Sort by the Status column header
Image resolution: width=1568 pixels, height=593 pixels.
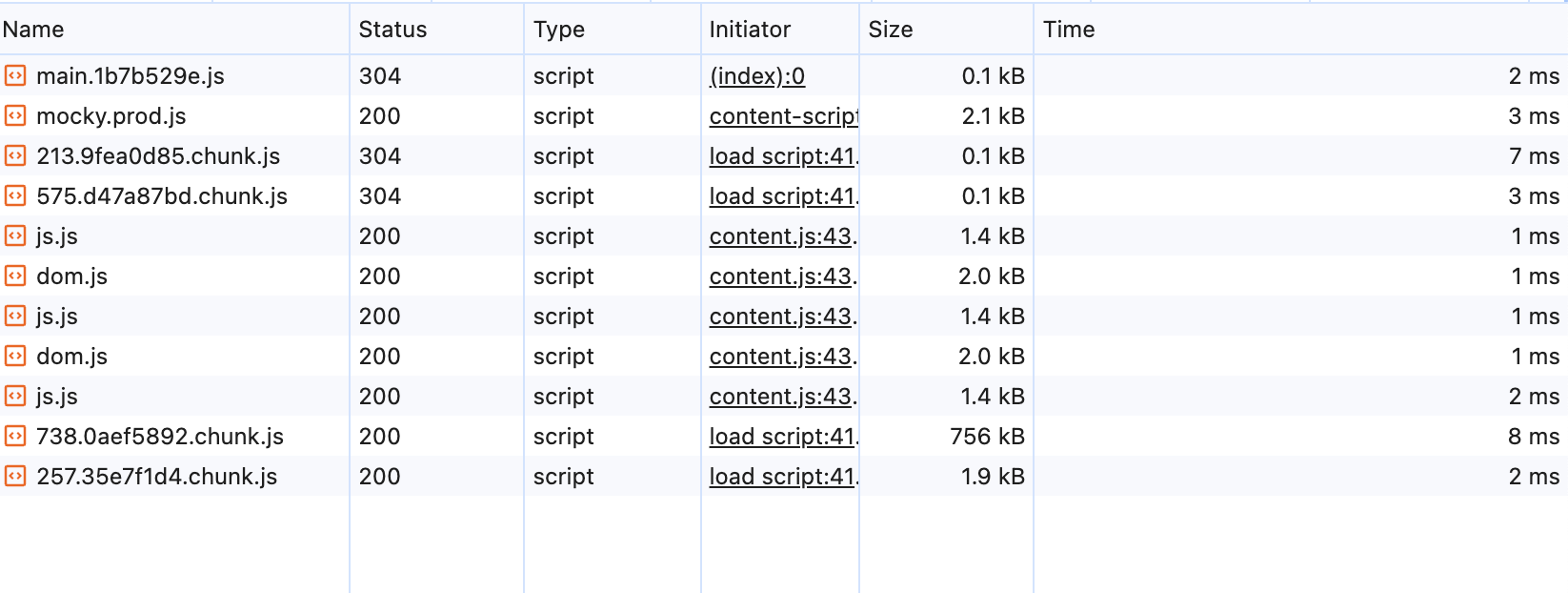[392, 30]
